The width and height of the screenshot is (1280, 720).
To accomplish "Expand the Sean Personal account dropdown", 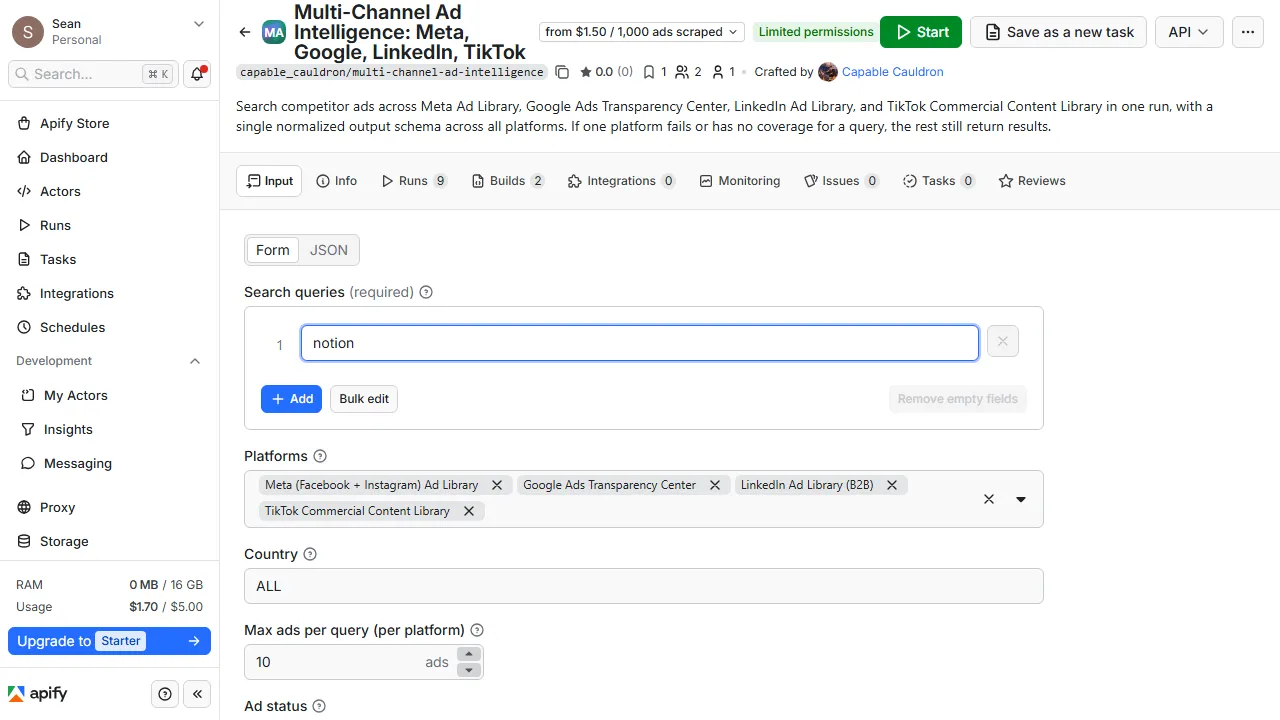I will tap(198, 24).
